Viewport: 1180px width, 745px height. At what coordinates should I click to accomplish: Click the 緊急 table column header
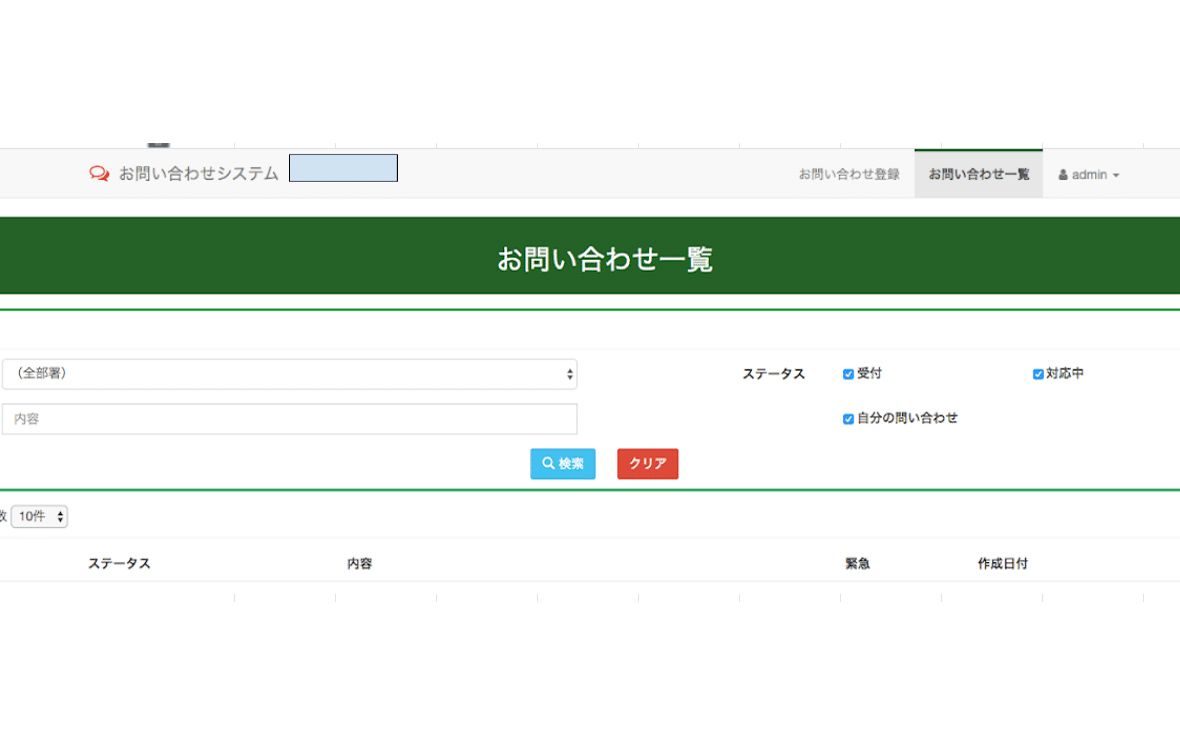click(x=857, y=564)
